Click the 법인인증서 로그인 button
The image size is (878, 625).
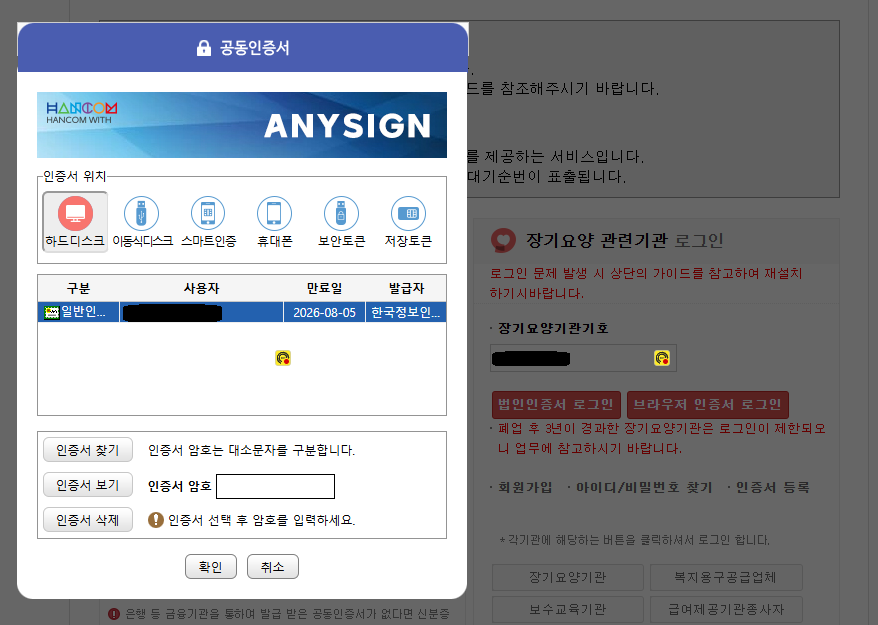(x=556, y=405)
